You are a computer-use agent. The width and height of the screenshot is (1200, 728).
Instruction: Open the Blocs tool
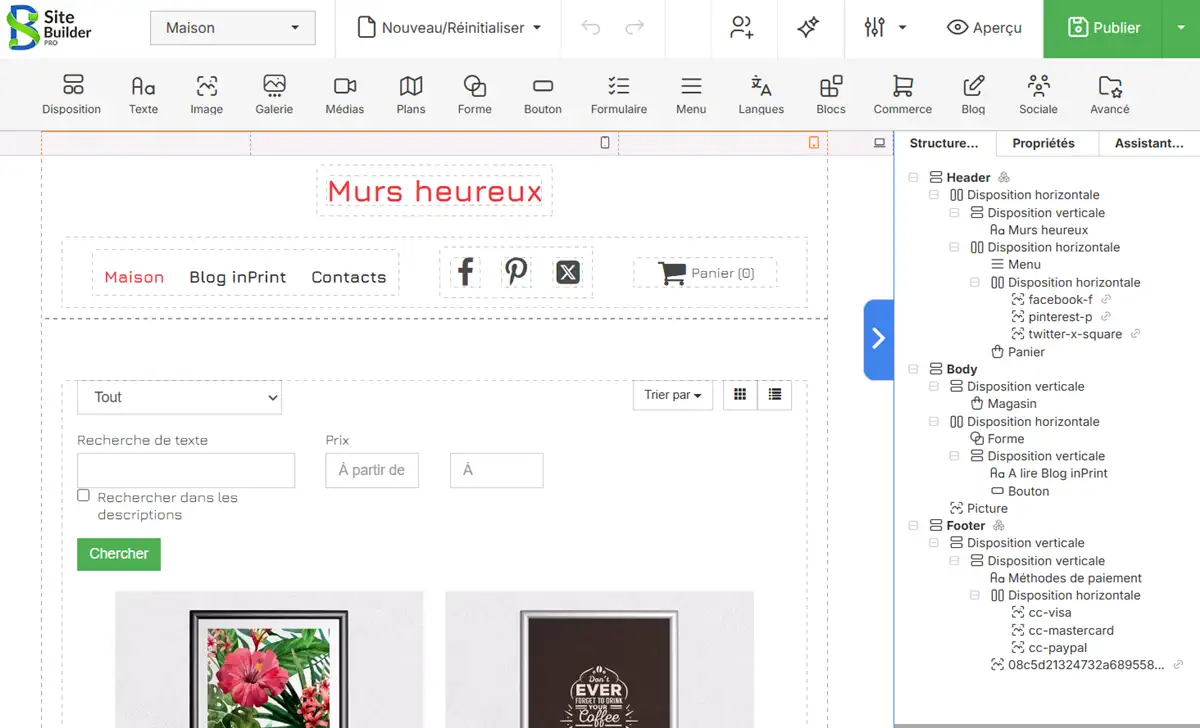tap(831, 95)
